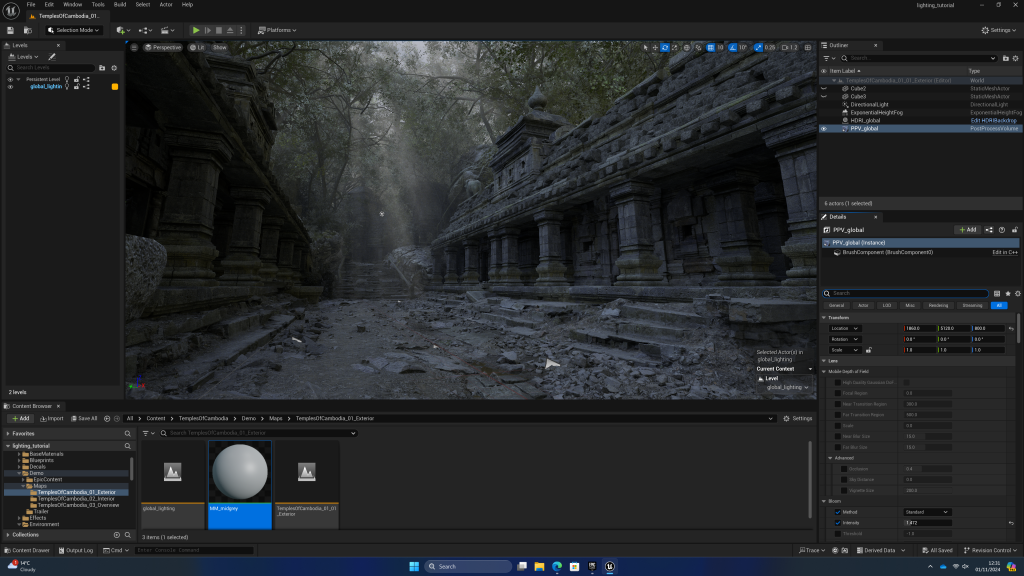Viewport: 1024px width, 576px height.
Task: Collapse the Bloom section in Details
Action: pyautogui.click(x=824, y=501)
